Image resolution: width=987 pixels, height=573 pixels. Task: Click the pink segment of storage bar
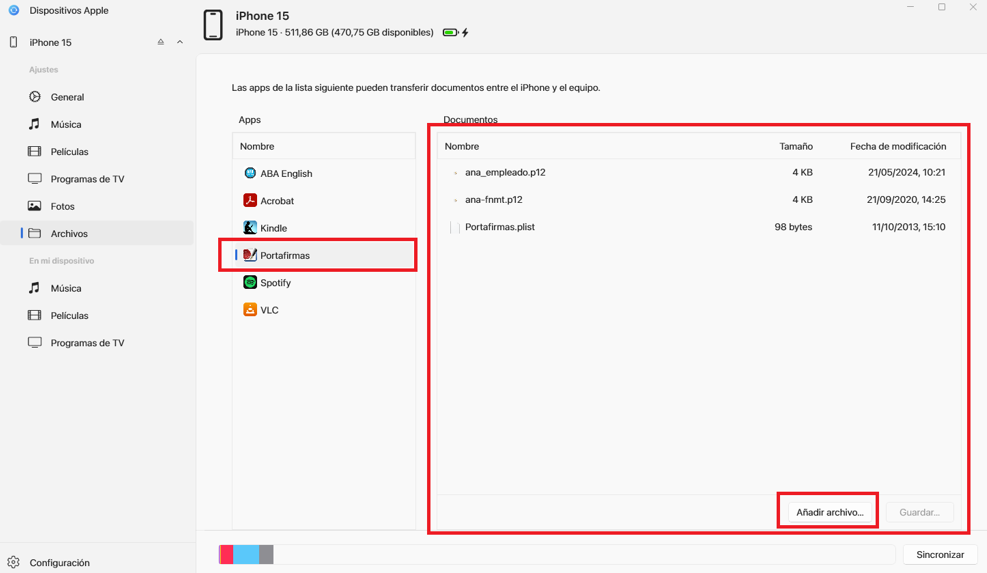point(226,554)
